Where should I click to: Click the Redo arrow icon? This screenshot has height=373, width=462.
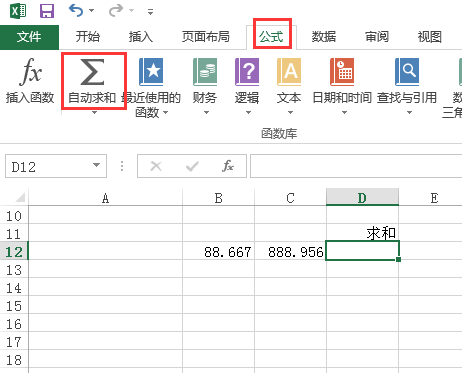point(116,10)
